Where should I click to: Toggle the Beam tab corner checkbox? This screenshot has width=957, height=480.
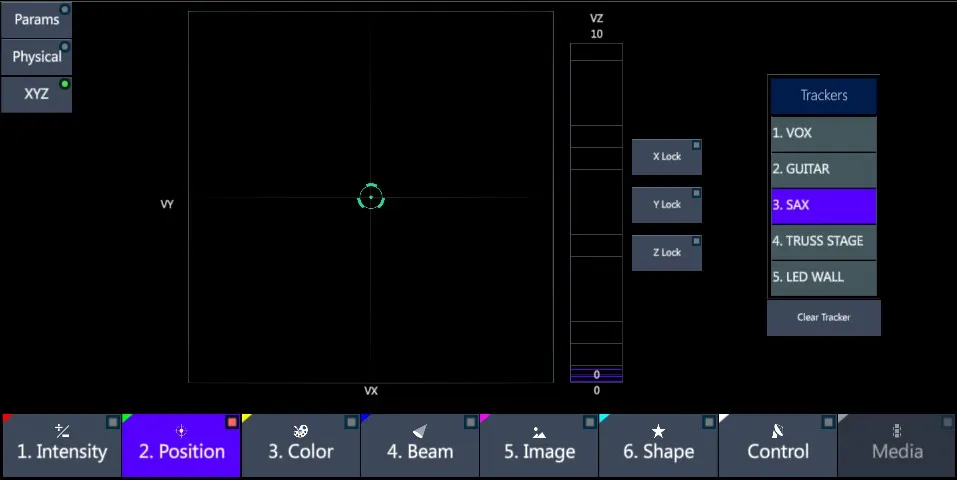click(x=471, y=422)
